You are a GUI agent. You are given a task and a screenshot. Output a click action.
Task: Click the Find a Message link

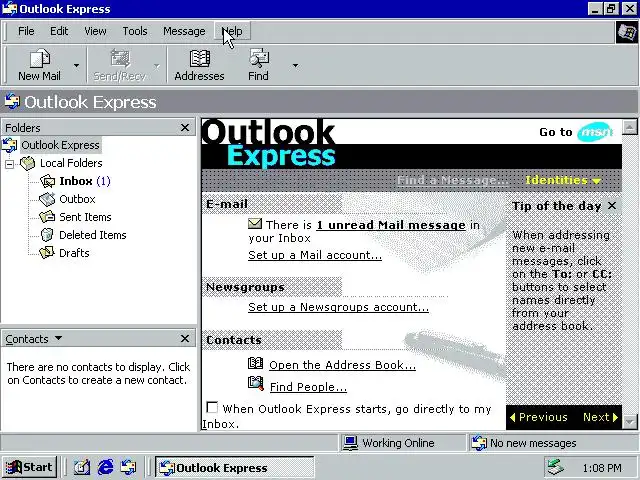click(453, 180)
